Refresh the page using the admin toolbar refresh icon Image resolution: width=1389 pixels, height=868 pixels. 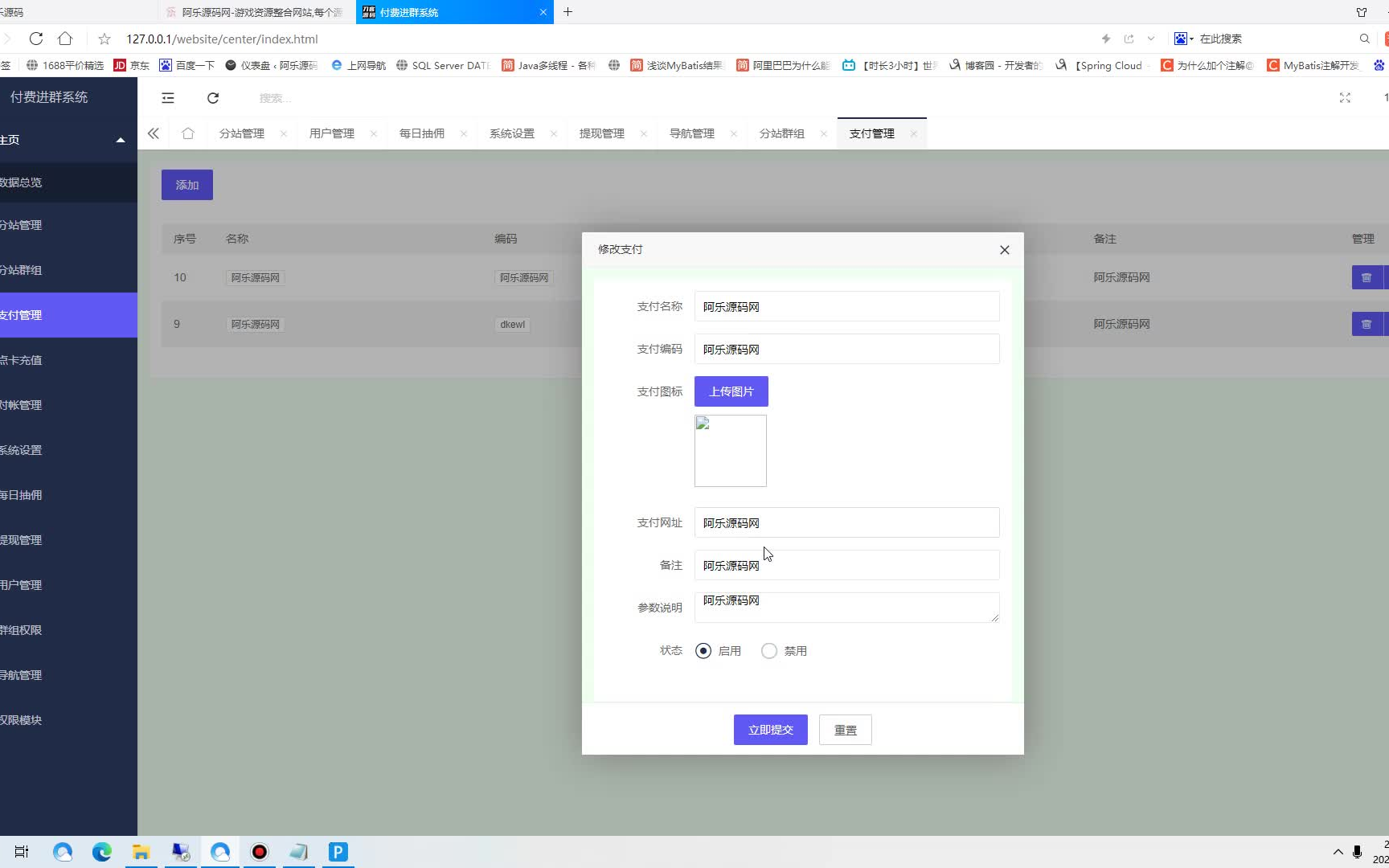click(213, 98)
